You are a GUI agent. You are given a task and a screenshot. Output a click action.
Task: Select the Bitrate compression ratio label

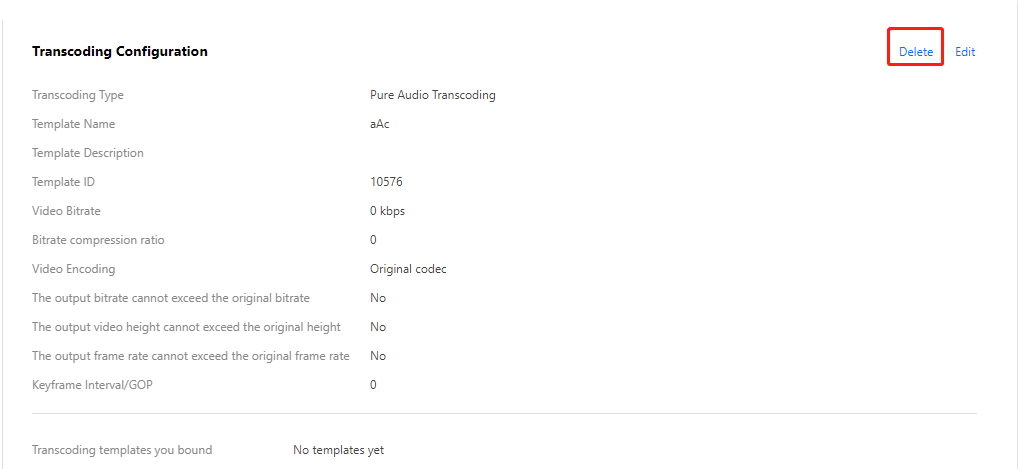[98, 240]
